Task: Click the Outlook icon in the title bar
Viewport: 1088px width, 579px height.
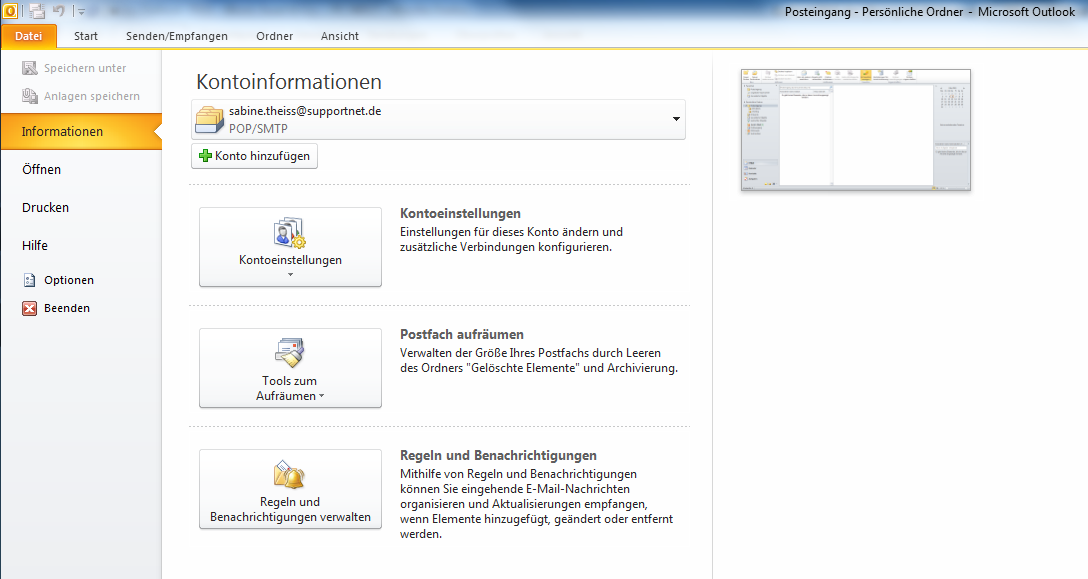Action: pyautogui.click(x=10, y=10)
